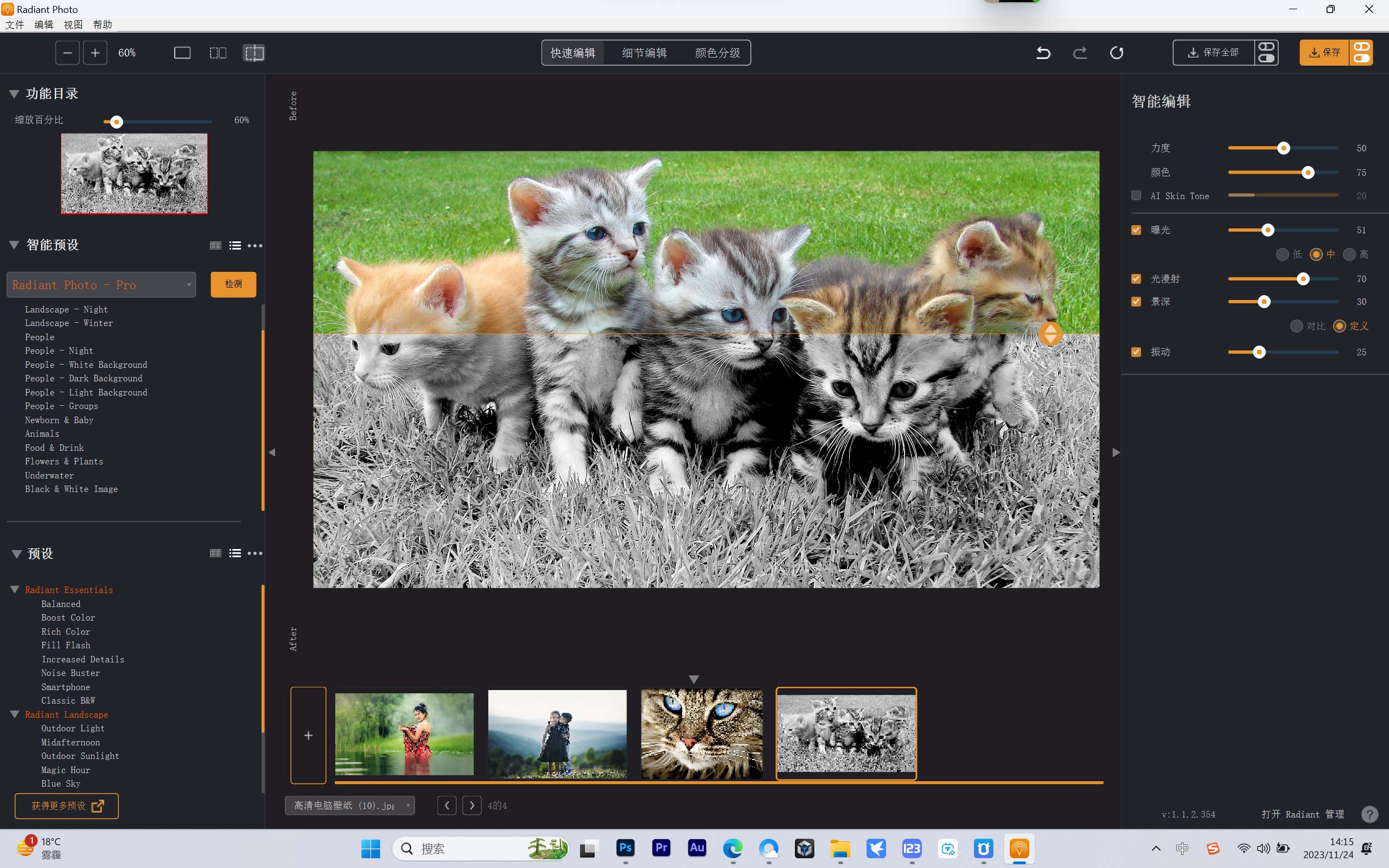Image resolution: width=1389 pixels, height=868 pixels.
Task: Click the redo arrow icon
Action: [x=1080, y=53]
